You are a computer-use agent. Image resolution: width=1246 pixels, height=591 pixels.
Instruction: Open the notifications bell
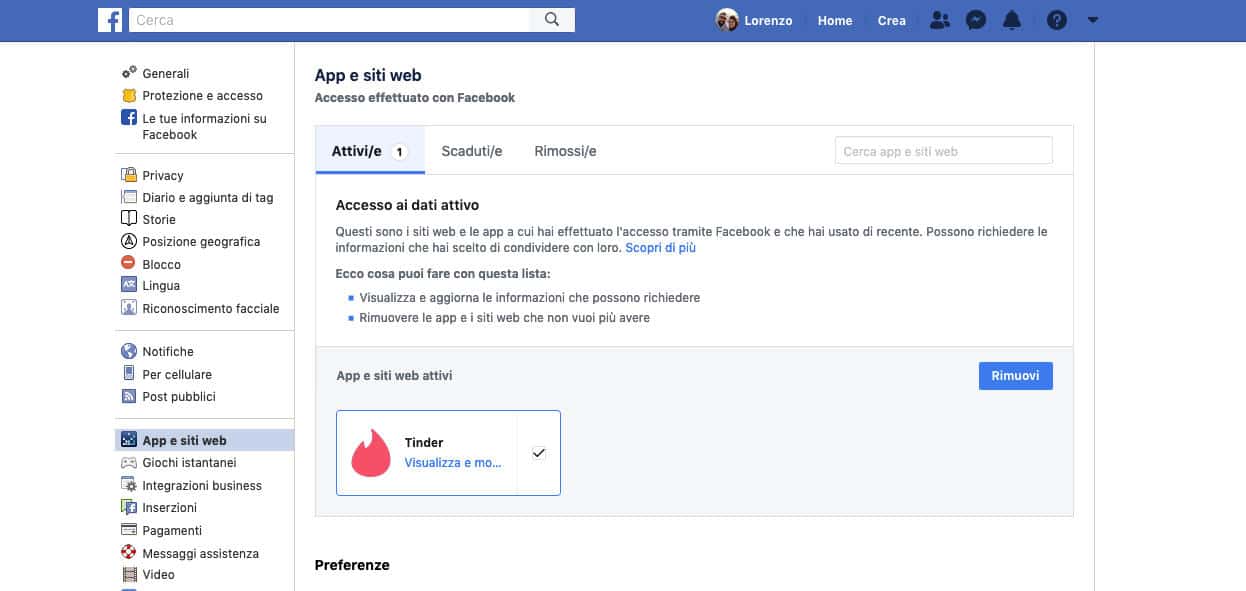pos(1013,20)
